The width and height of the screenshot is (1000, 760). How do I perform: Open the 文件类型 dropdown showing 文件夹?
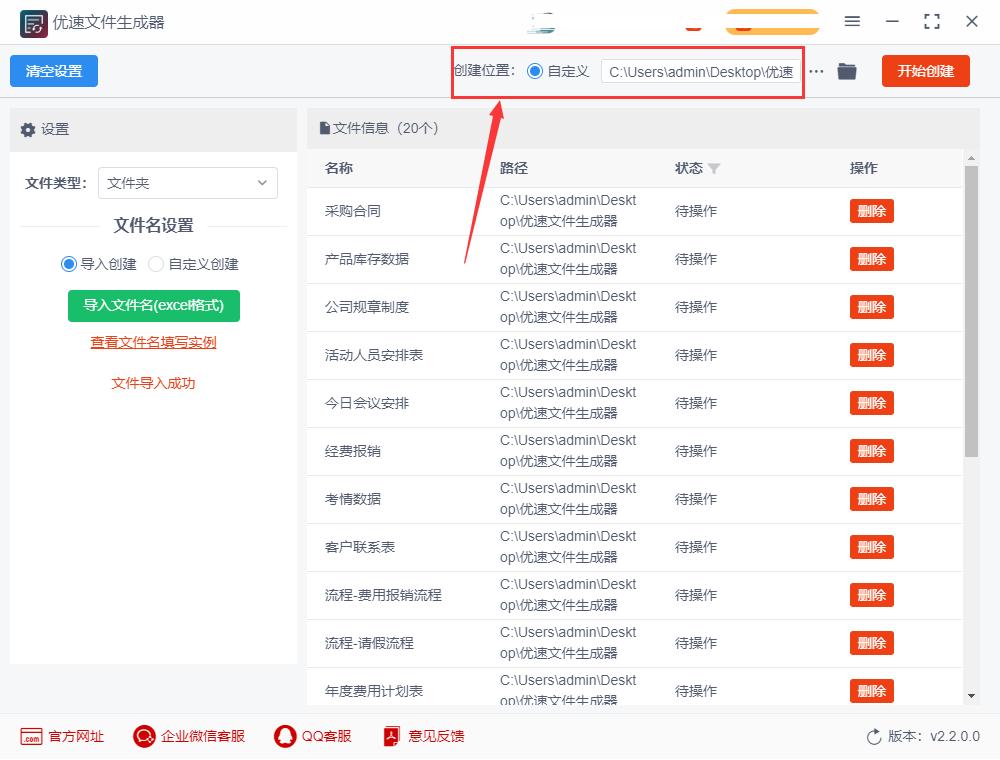pos(188,183)
